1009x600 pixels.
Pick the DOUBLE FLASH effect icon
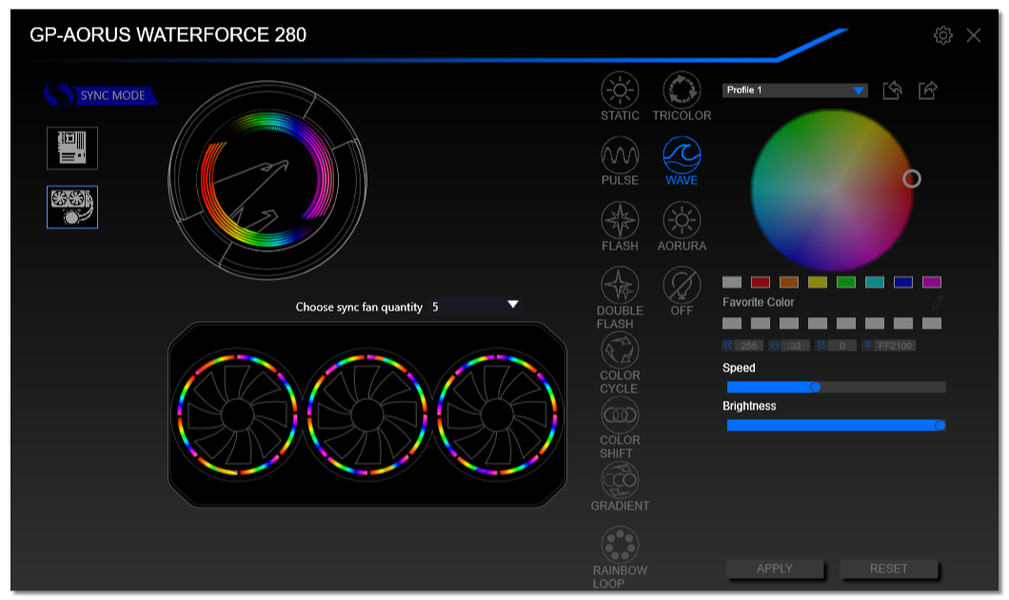[x=620, y=285]
